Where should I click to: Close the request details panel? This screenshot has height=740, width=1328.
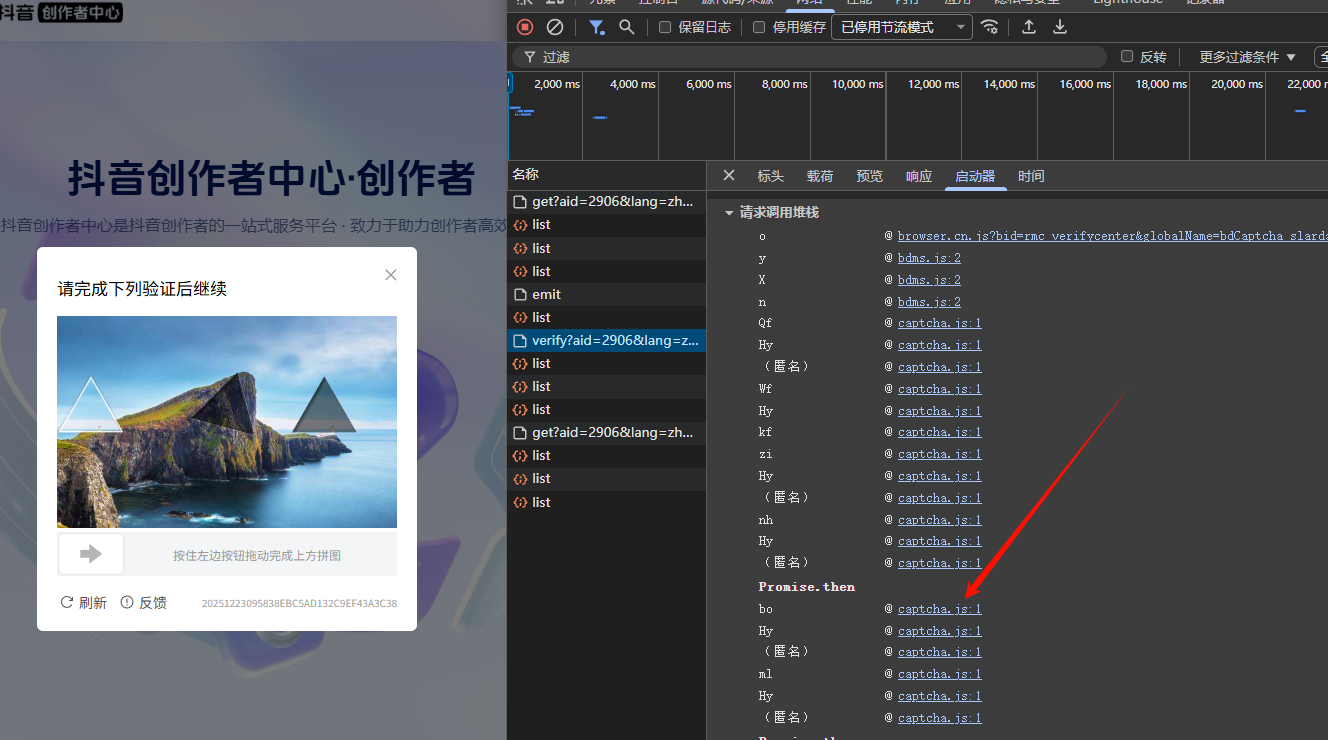click(x=729, y=175)
